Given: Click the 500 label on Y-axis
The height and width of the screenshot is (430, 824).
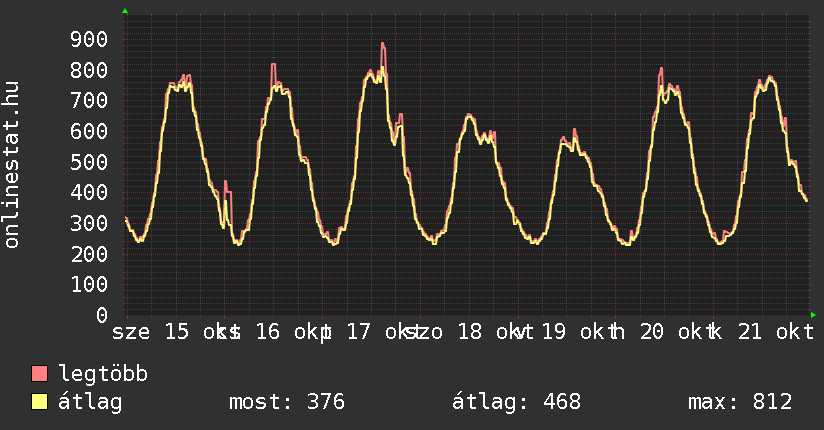Looking at the screenshot, I should pyautogui.click(x=89, y=162).
